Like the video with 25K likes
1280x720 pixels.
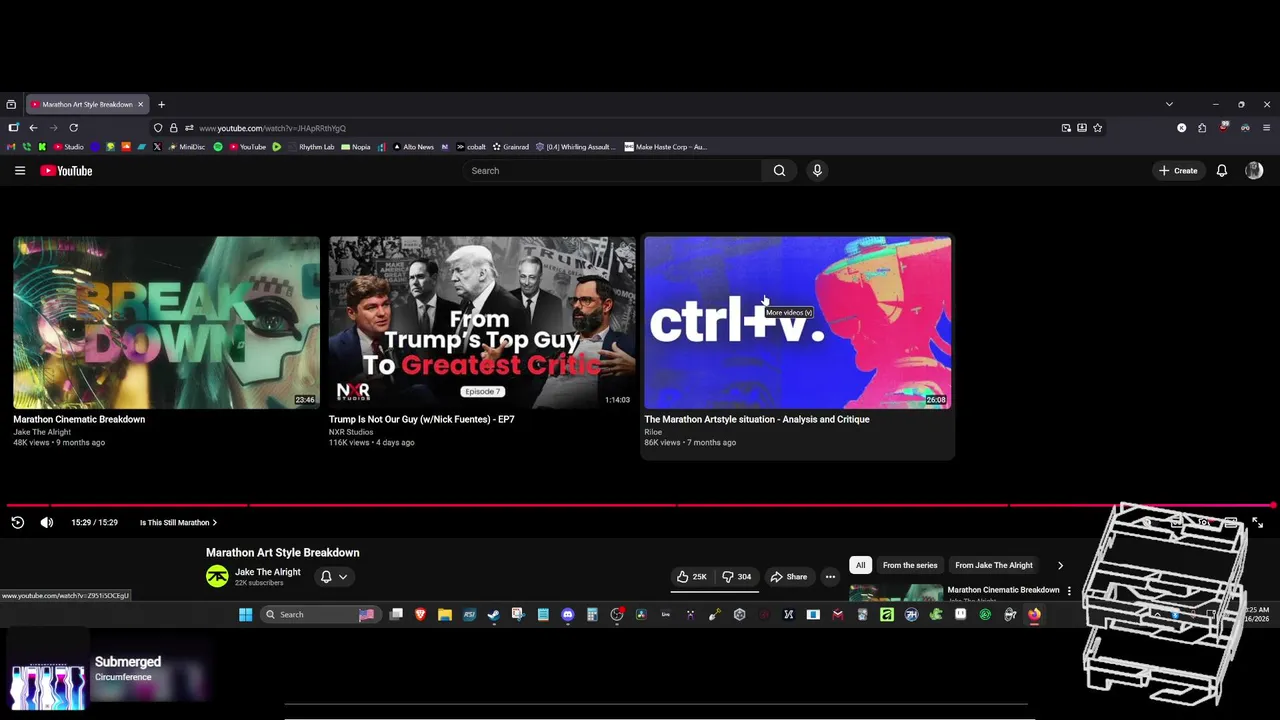point(691,576)
